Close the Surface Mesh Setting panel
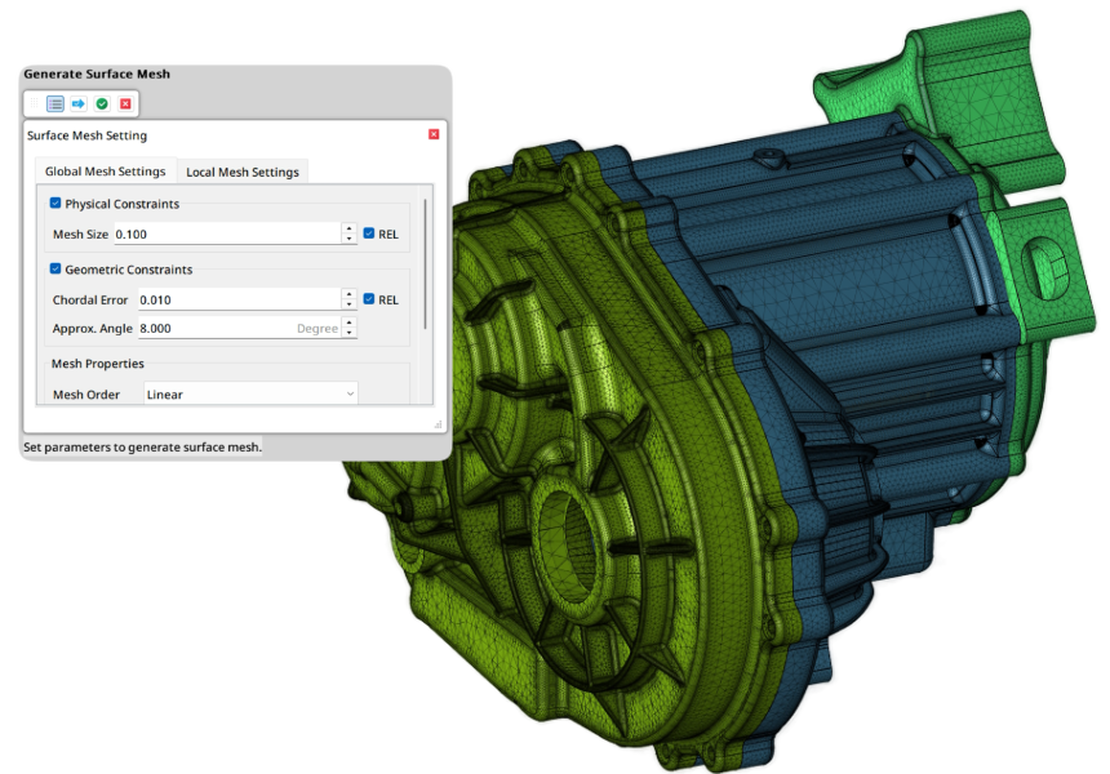Viewport: 1110px width, 774px height. pos(433,135)
